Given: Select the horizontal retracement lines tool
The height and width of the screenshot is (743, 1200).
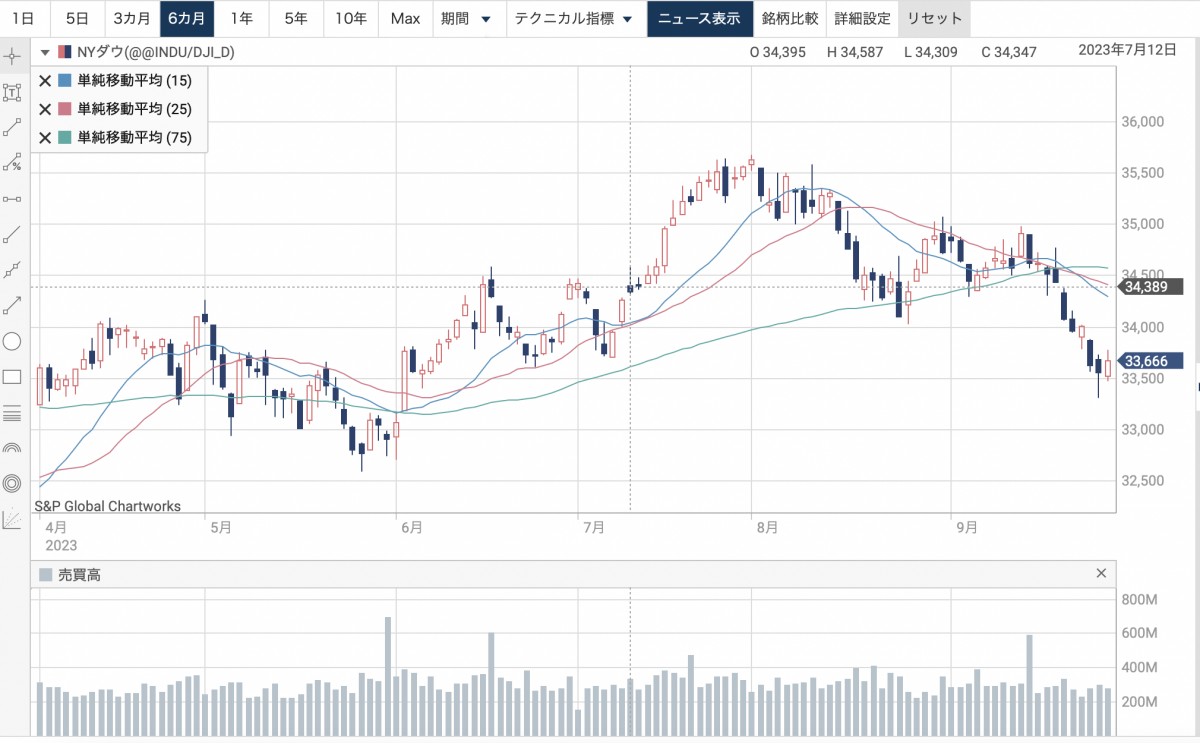Looking at the screenshot, I should 13,413.
